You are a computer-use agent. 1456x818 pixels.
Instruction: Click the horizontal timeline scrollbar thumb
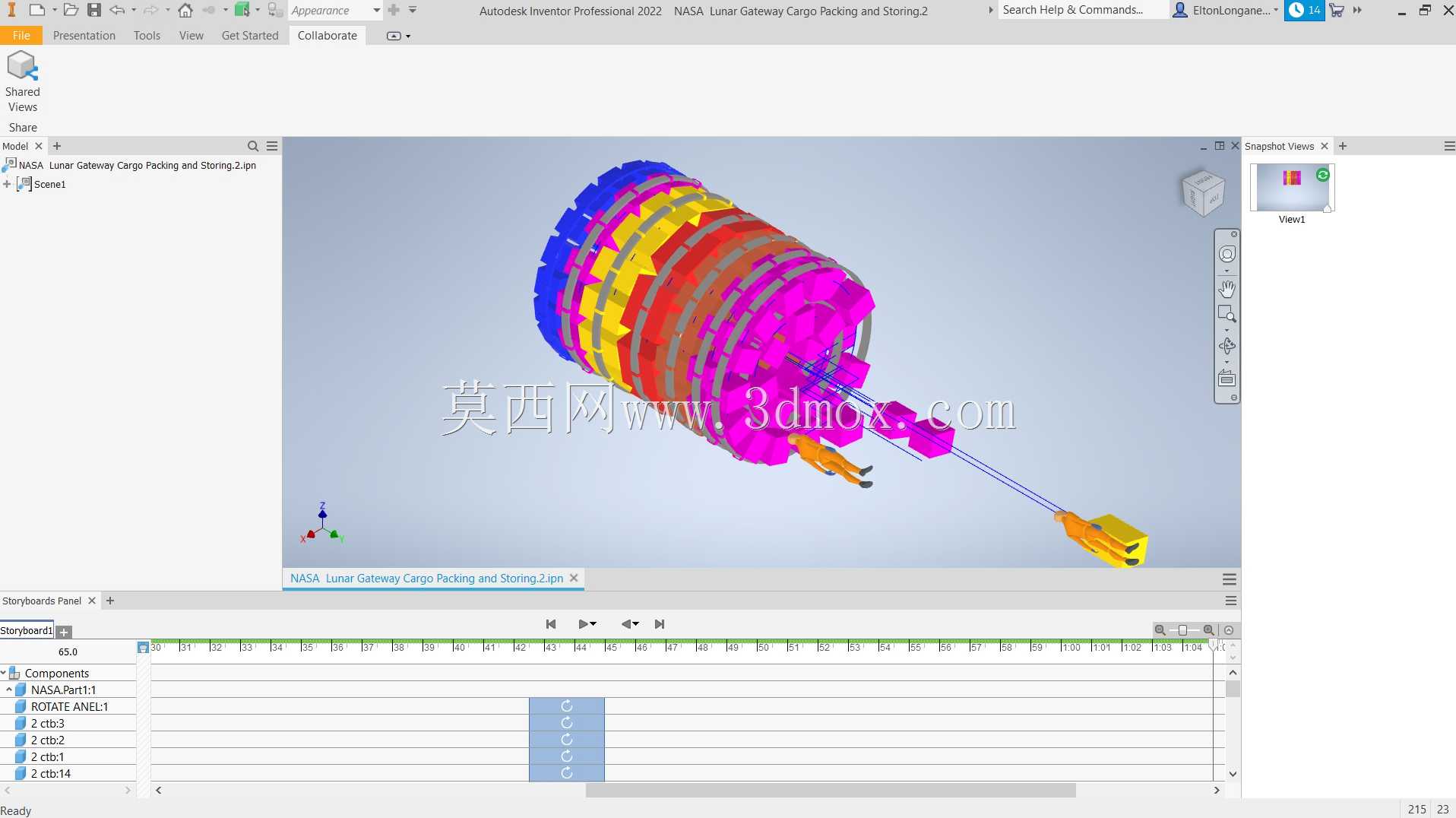coord(831,790)
